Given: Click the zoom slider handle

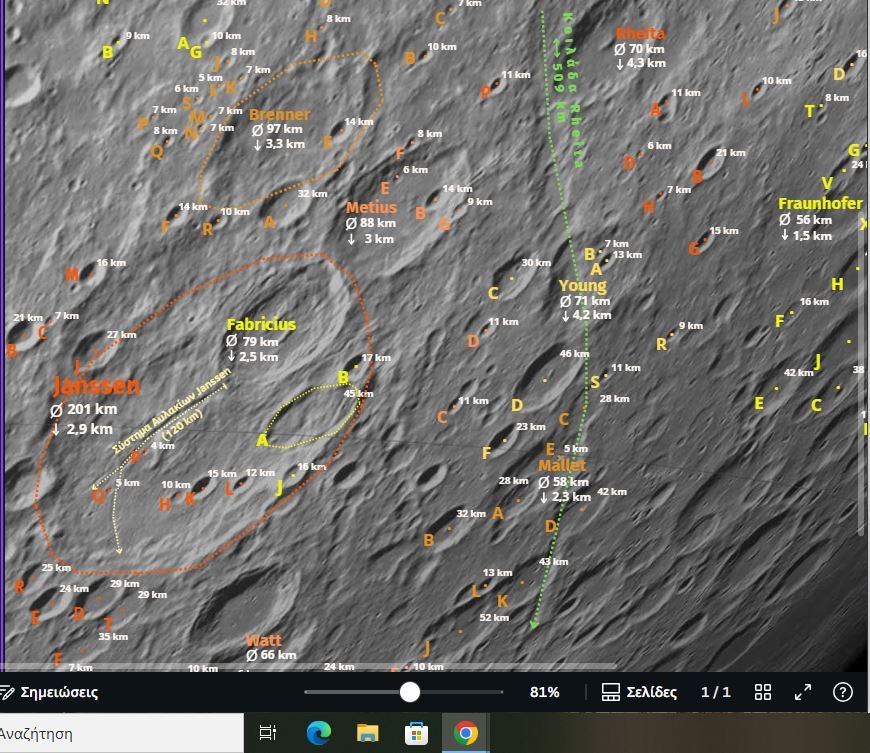Looking at the screenshot, I should click(x=409, y=692).
